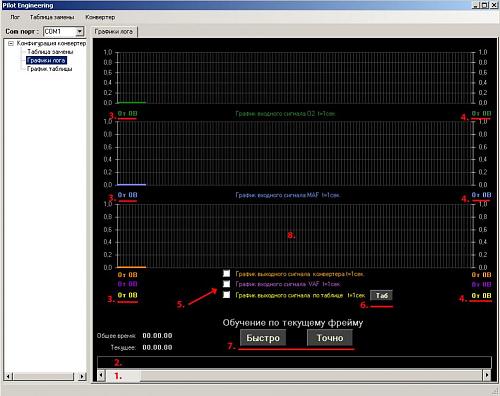
Task: Click the Общее время value 00.00.00
Action: click(x=157, y=336)
